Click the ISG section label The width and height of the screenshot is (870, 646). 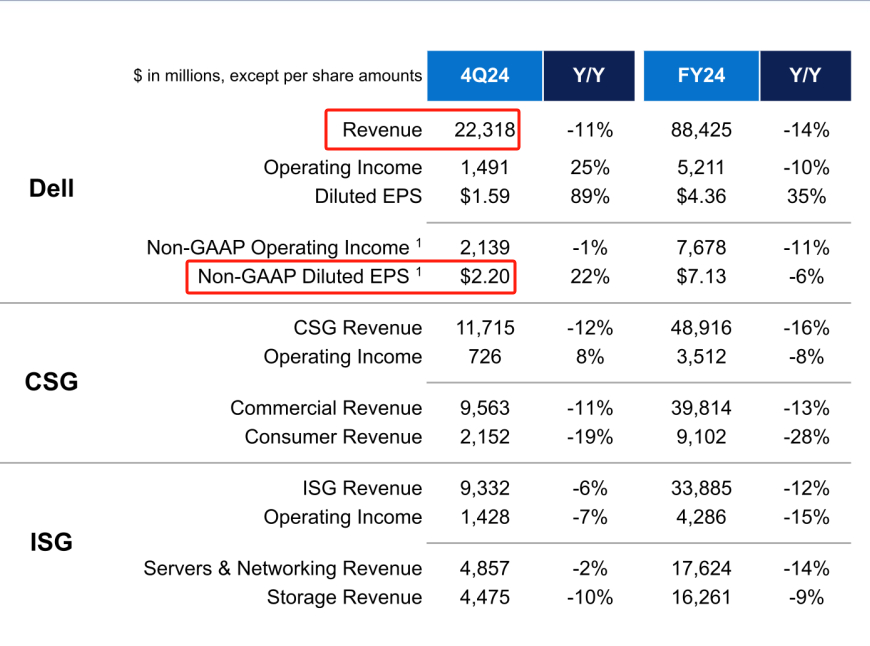[51, 542]
